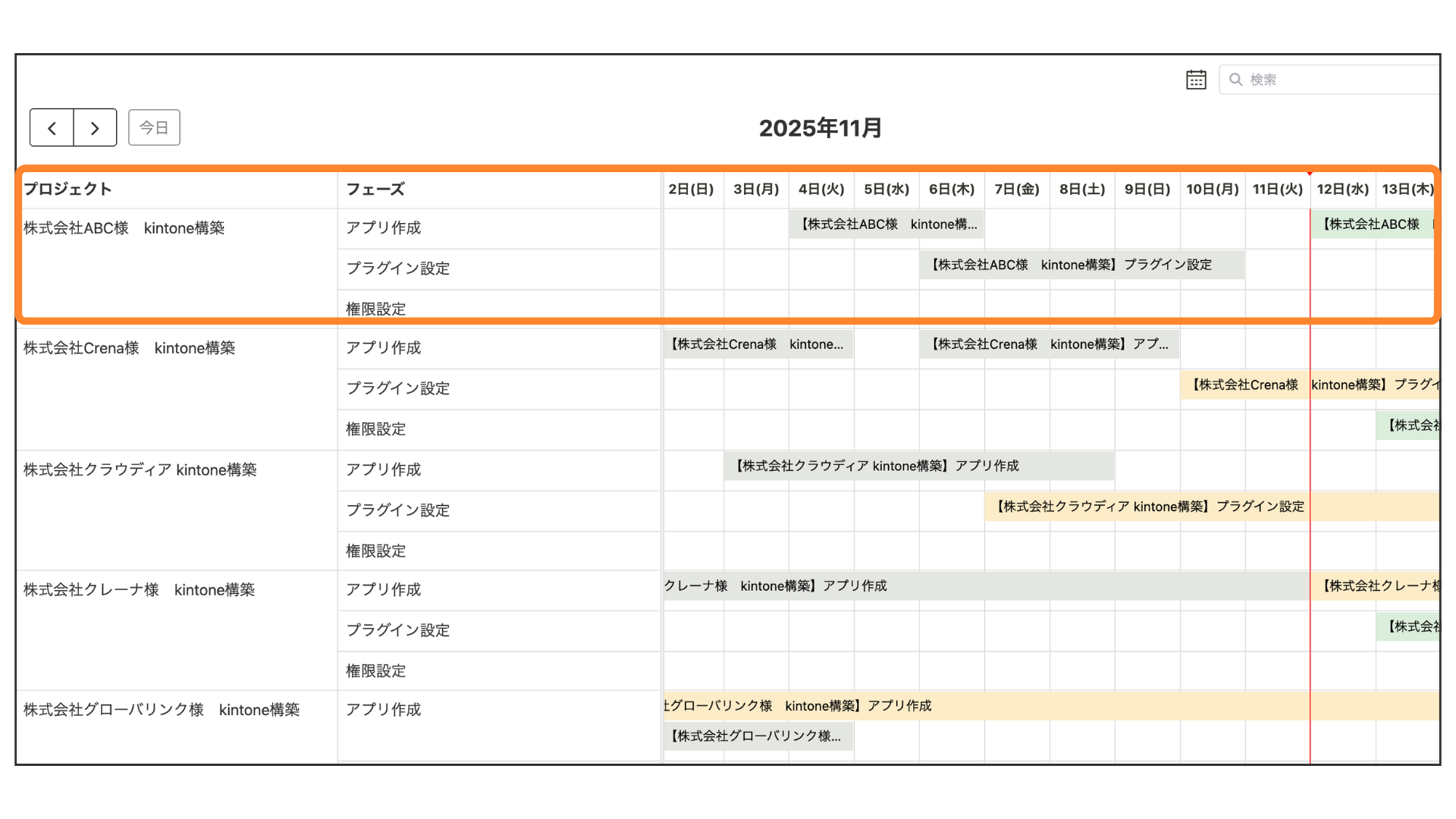The width and height of the screenshot is (1456, 819).
Task: Click the 2025年11月 month heading
Action: click(x=820, y=128)
